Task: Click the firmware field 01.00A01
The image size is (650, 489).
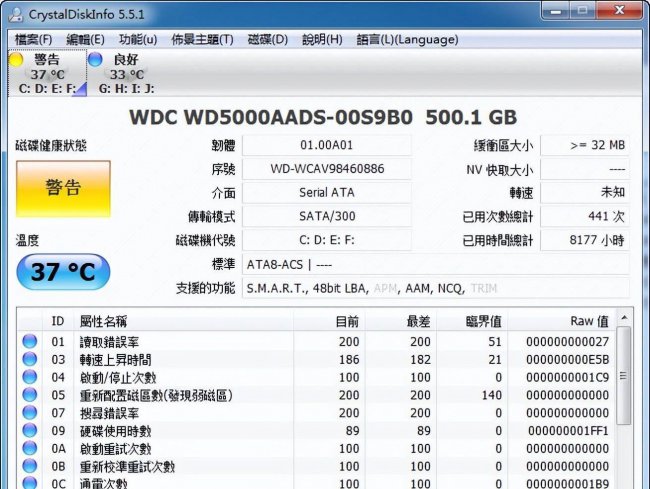Action: (327, 145)
